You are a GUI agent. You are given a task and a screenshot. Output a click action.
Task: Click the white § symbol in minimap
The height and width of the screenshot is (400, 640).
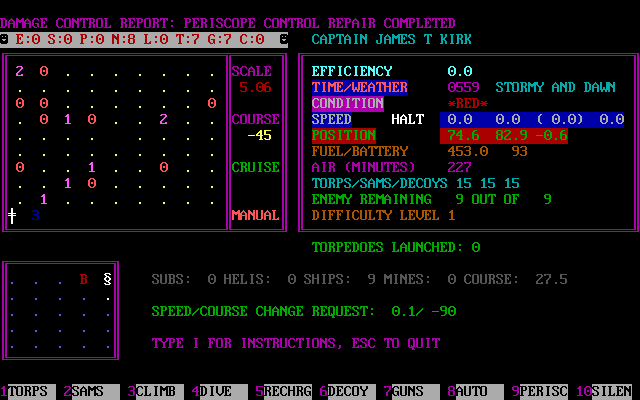click(107, 280)
